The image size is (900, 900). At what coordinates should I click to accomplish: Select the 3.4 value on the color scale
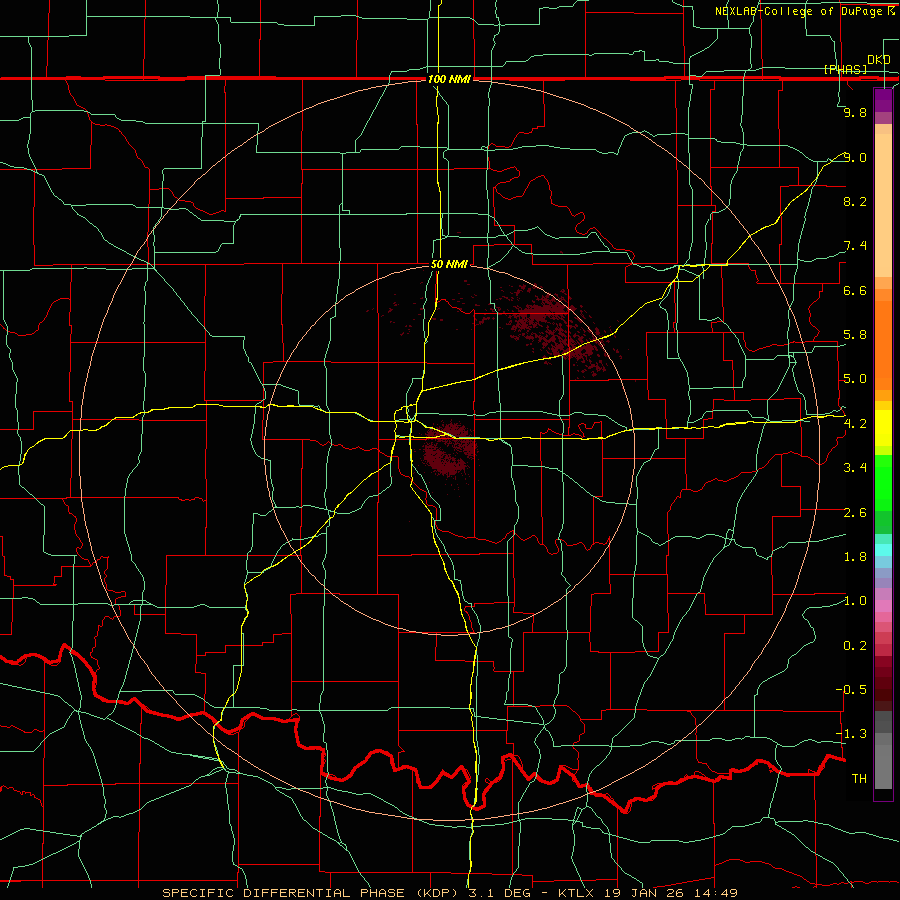[x=855, y=468]
